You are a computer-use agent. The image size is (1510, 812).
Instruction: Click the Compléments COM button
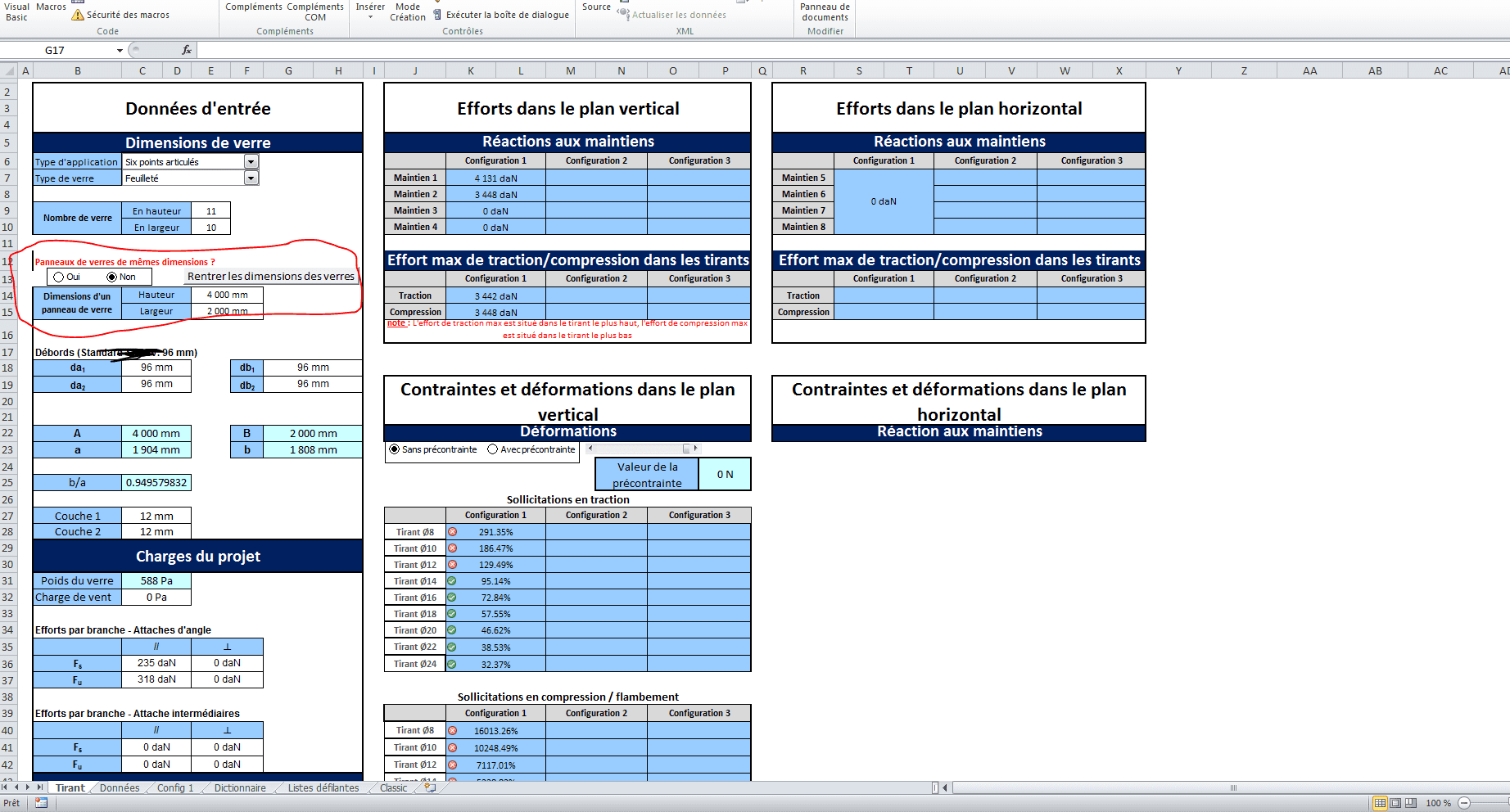click(x=315, y=11)
